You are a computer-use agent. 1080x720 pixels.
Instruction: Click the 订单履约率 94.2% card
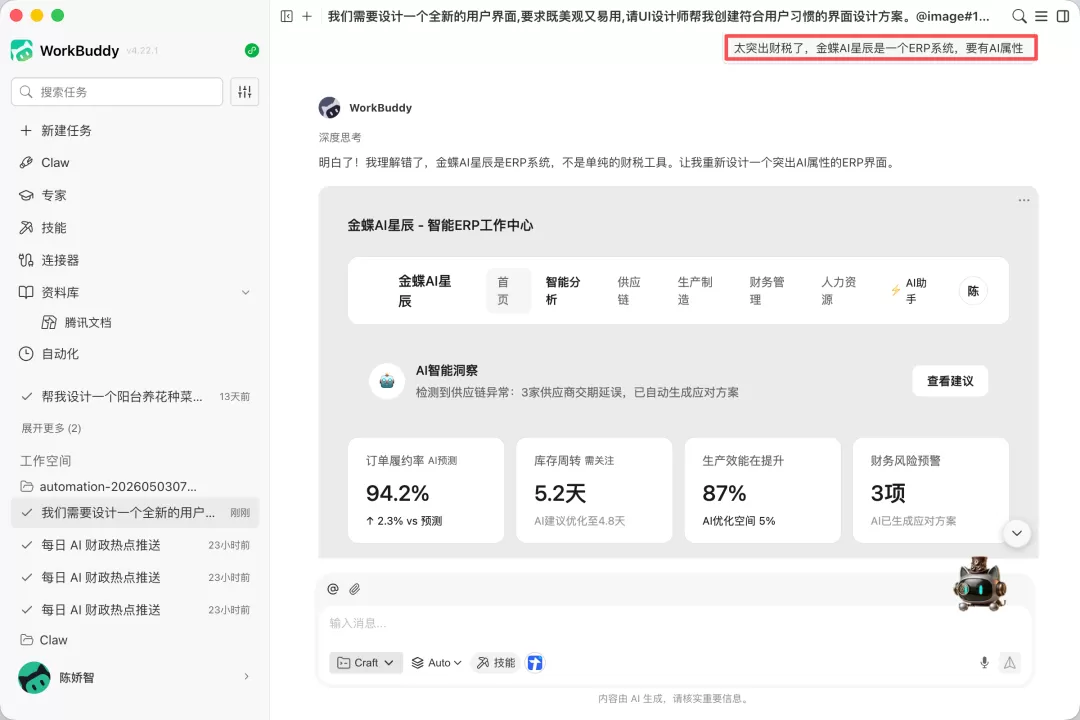click(426, 490)
